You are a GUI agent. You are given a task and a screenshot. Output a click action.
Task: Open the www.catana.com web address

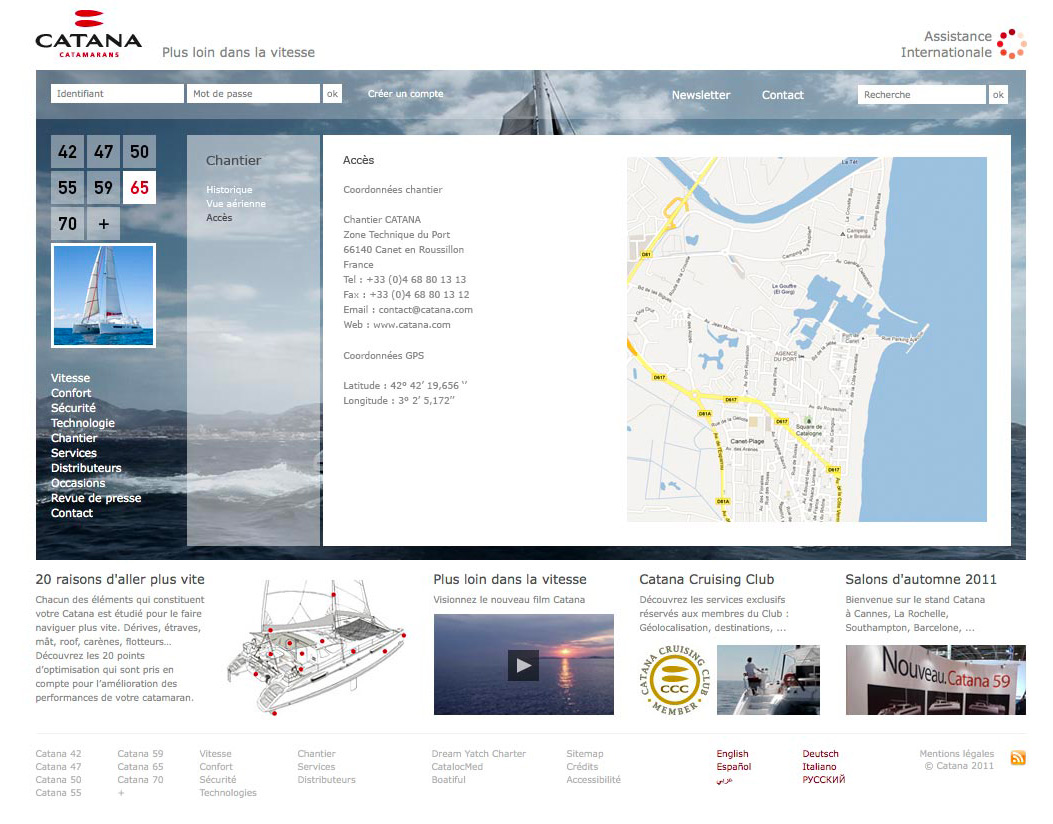point(412,325)
